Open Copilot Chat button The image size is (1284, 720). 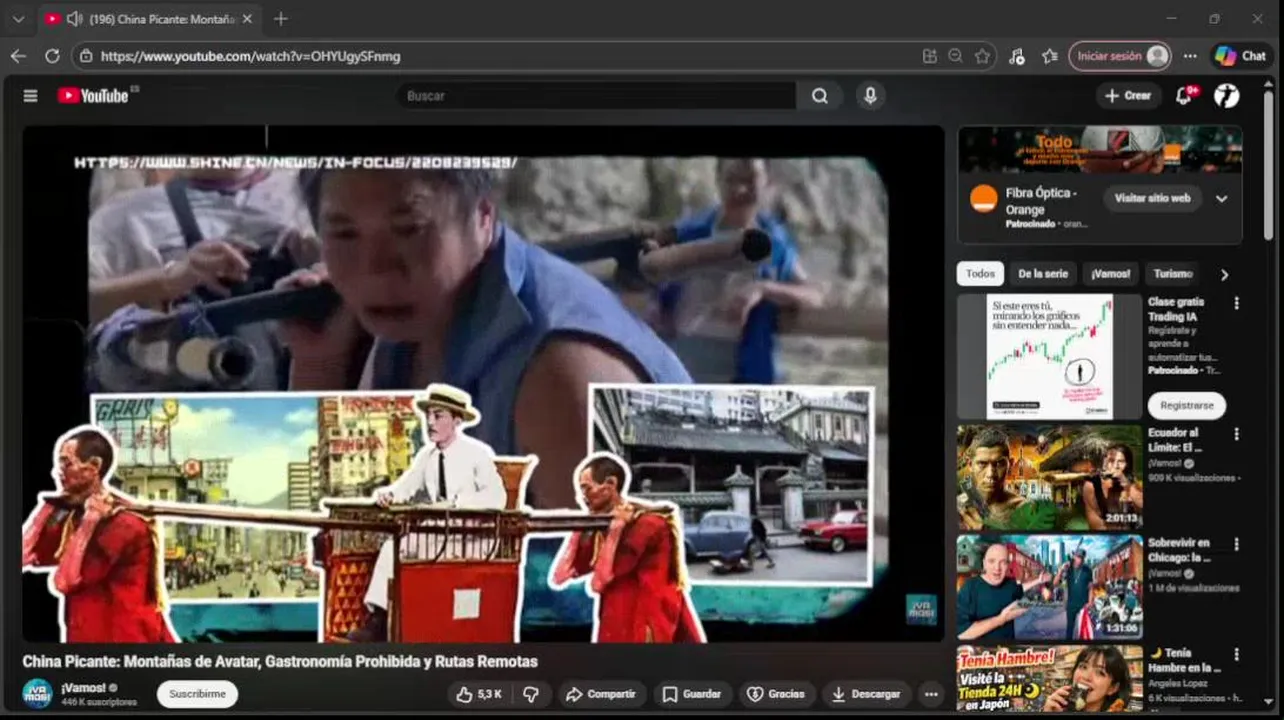[1241, 56]
